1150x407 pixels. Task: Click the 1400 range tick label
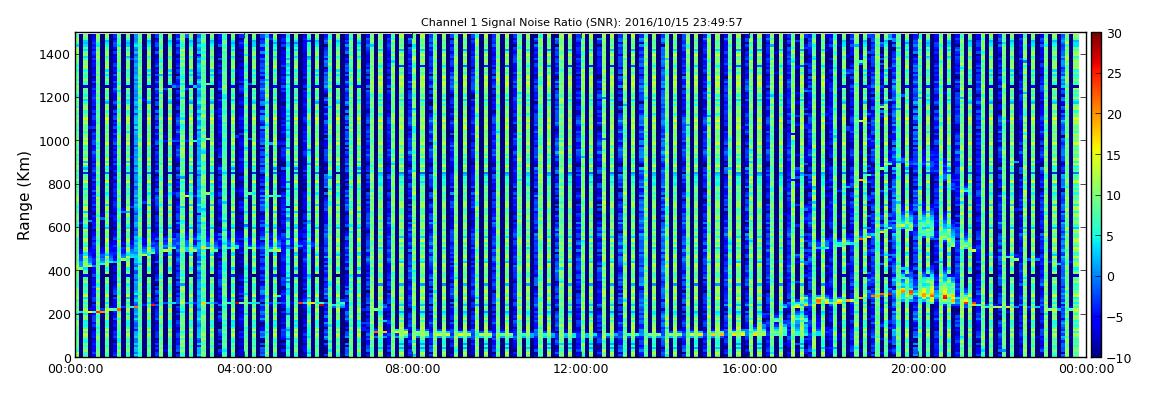point(54,54)
